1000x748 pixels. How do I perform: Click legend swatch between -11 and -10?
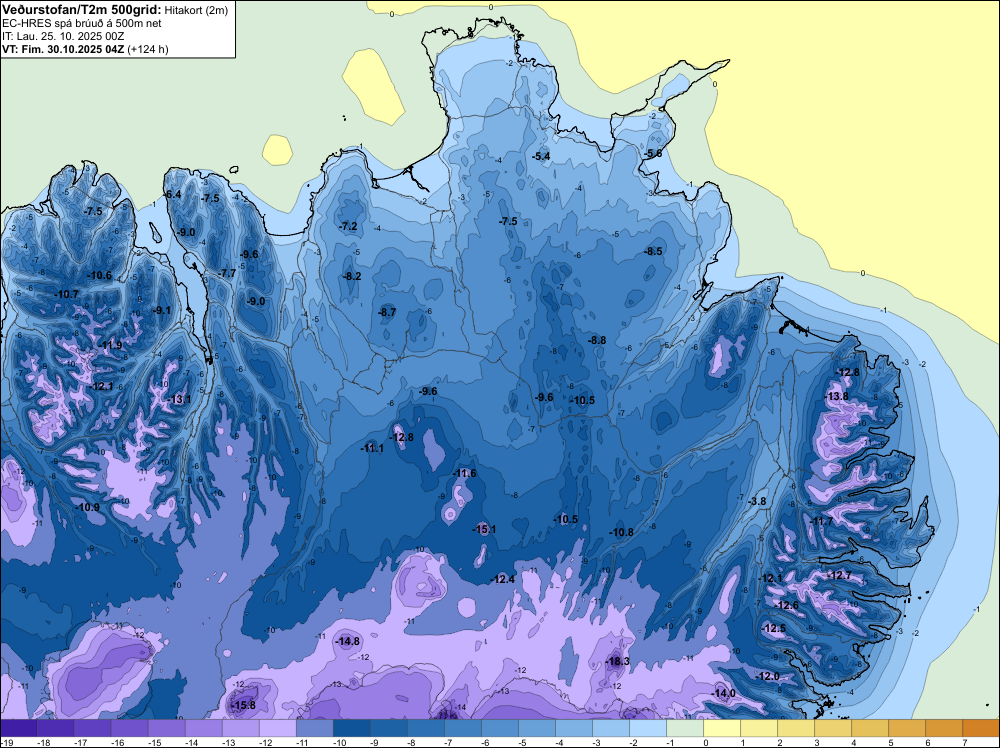pos(315,728)
